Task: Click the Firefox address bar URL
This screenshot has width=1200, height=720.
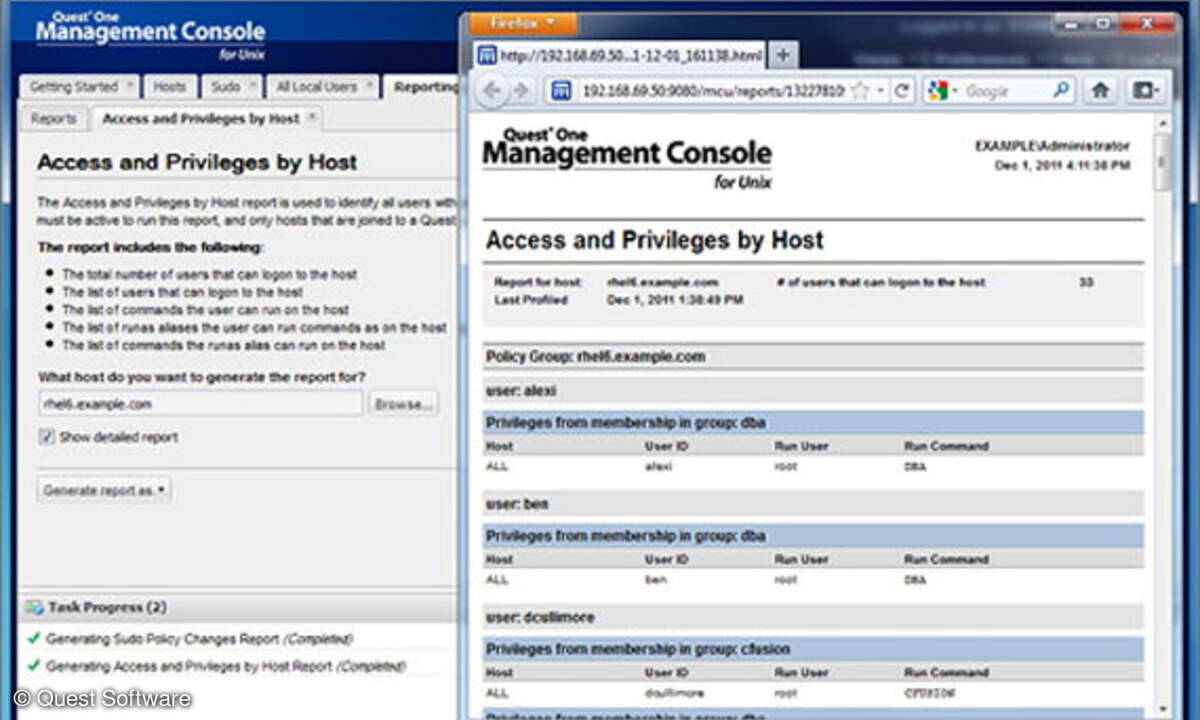Action: 713,91
